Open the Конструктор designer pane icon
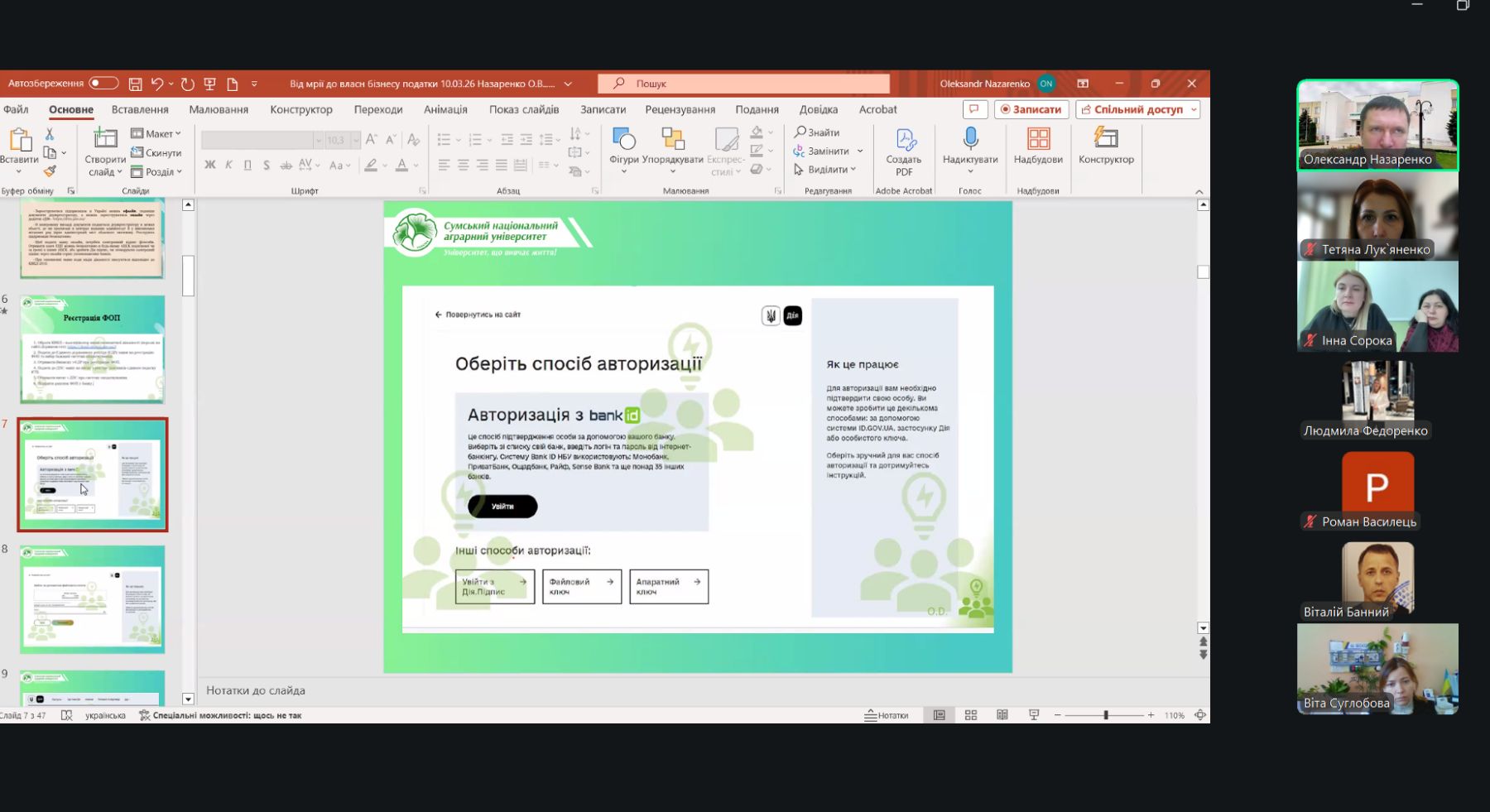Viewport: 1490px width, 812px height. [x=1106, y=138]
